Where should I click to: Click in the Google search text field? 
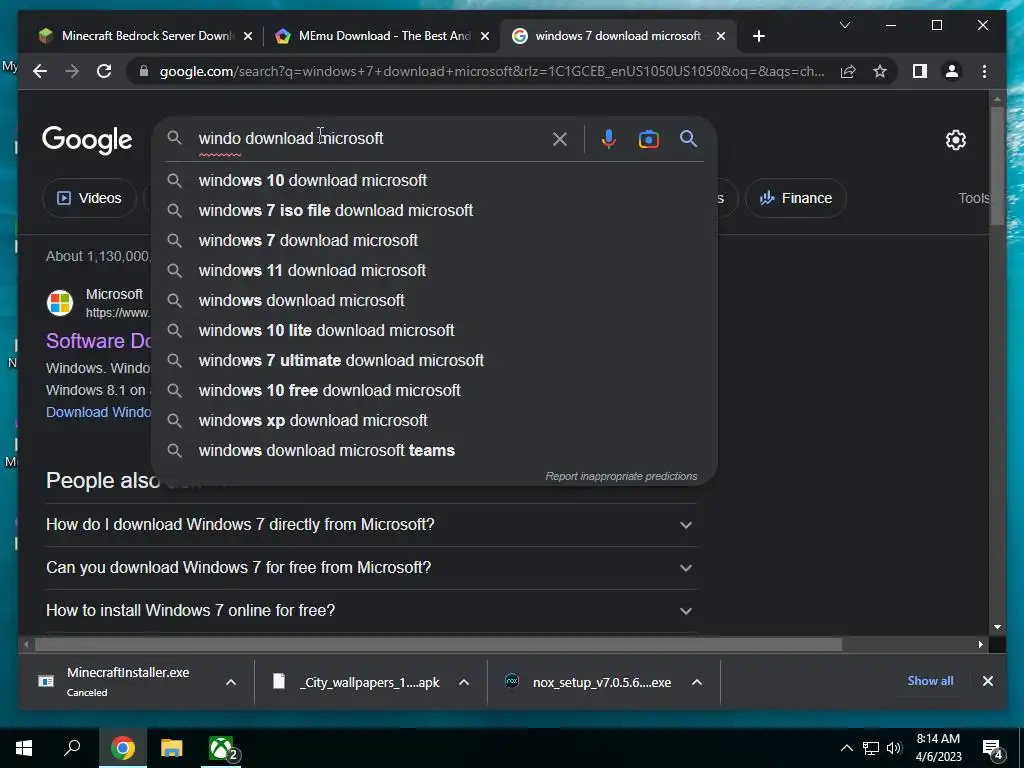[369, 138]
